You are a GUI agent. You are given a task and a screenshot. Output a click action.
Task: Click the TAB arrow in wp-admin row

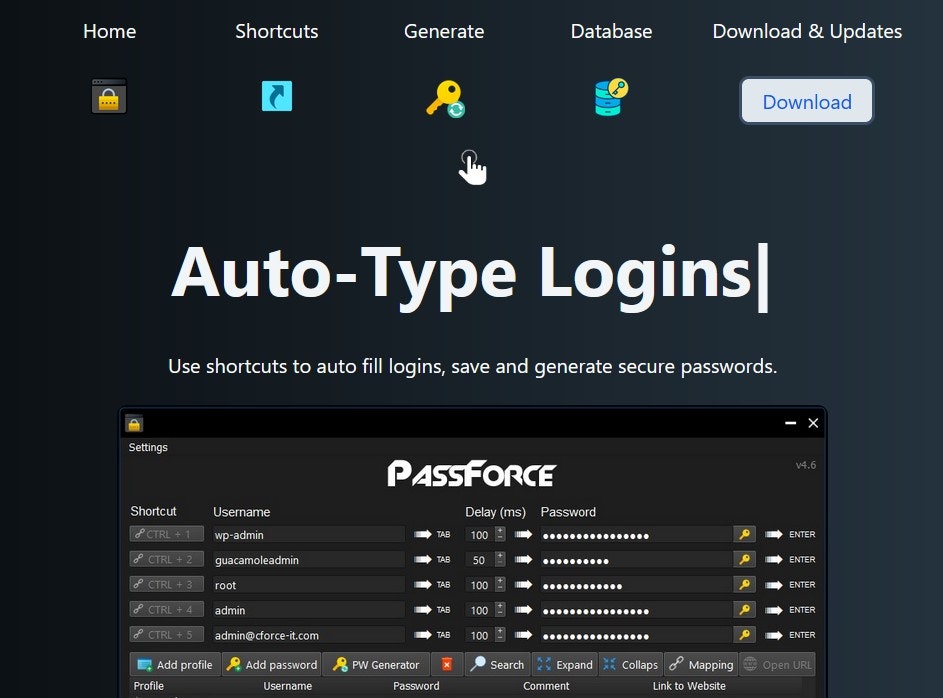pyautogui.click(x=423, y=534)
